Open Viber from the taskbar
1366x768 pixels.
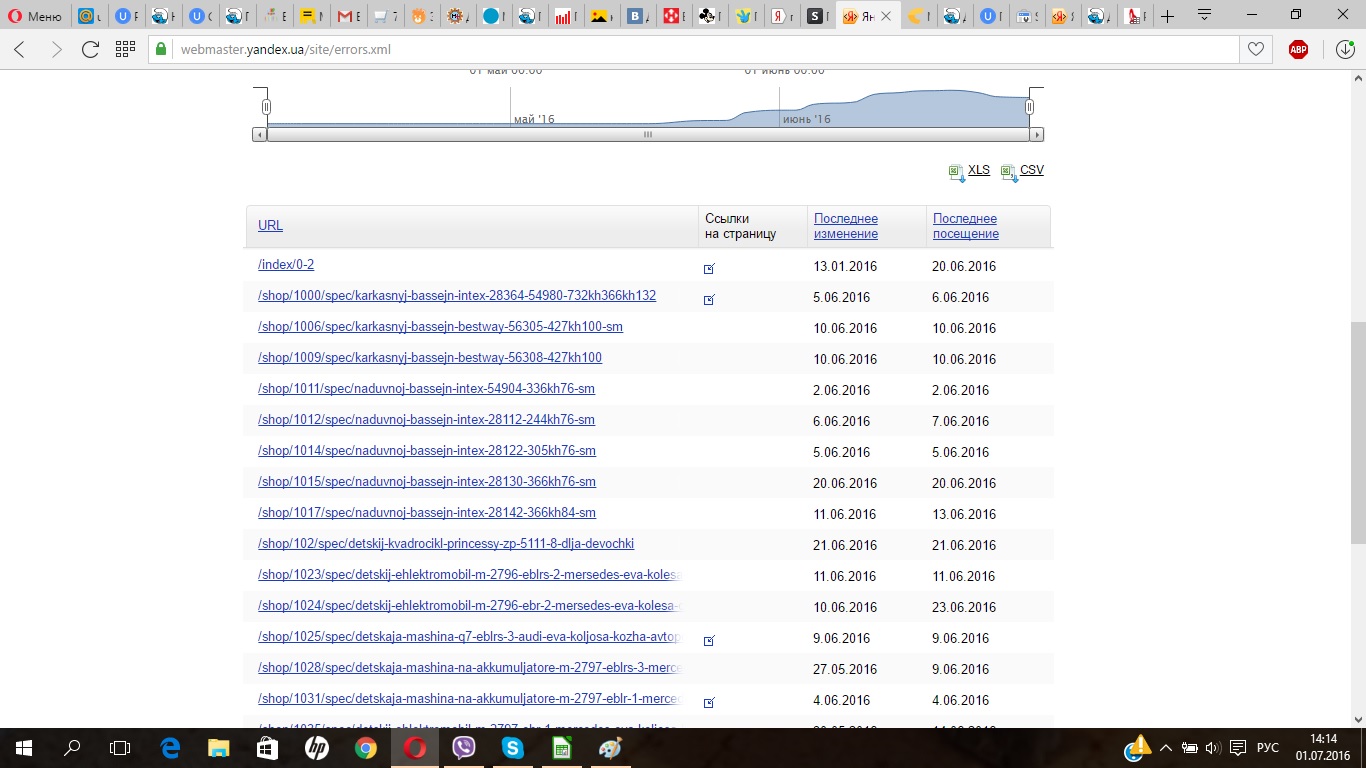(x=464, y=748)
